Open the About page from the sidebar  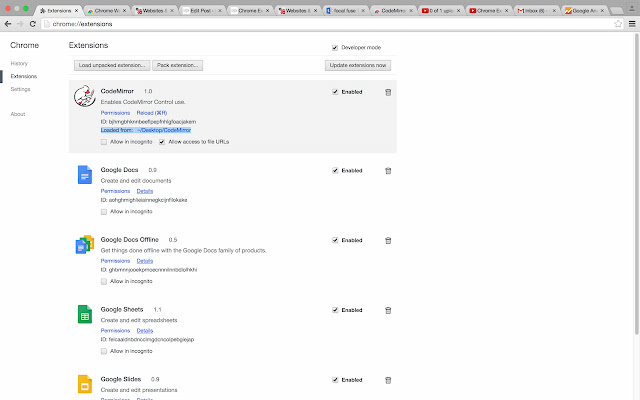tap(18, 114)
